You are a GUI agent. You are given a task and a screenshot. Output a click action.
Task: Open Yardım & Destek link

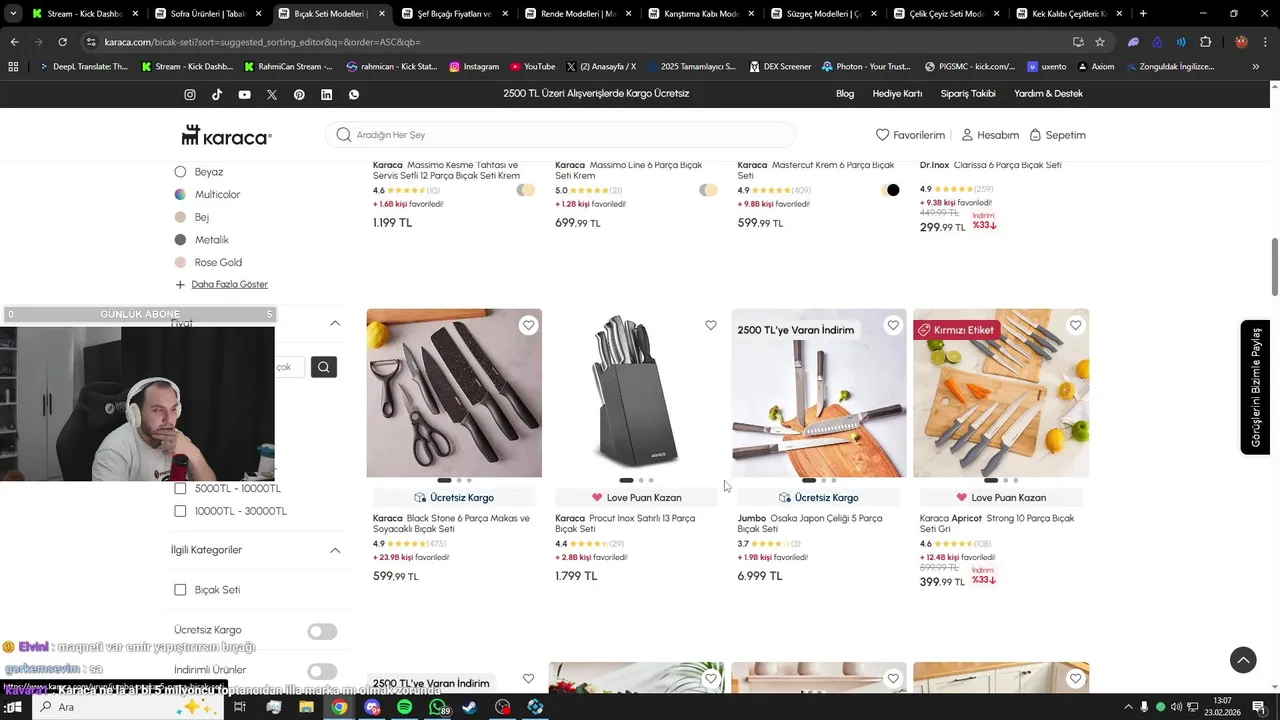coord(1048,93)
